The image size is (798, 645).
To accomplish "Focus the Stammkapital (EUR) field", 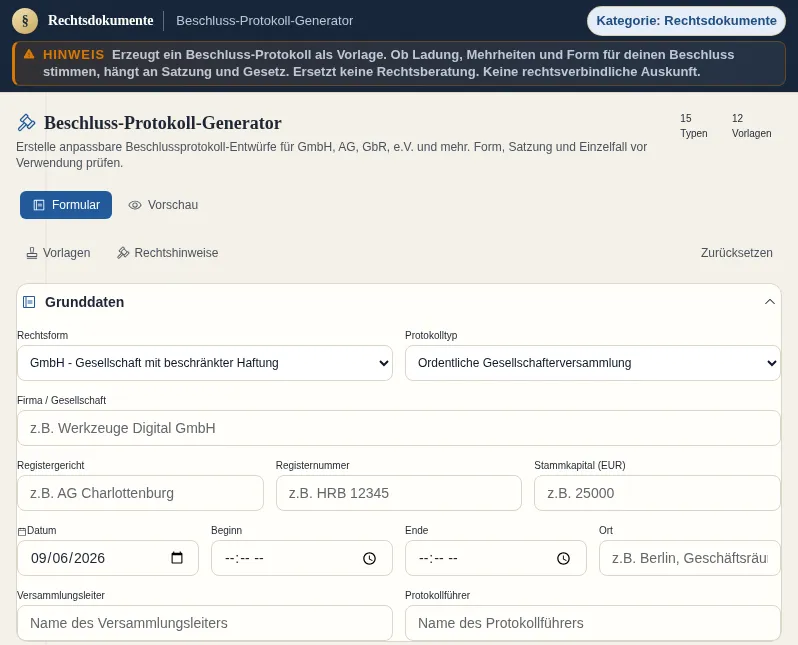I will tap(657, 493).
